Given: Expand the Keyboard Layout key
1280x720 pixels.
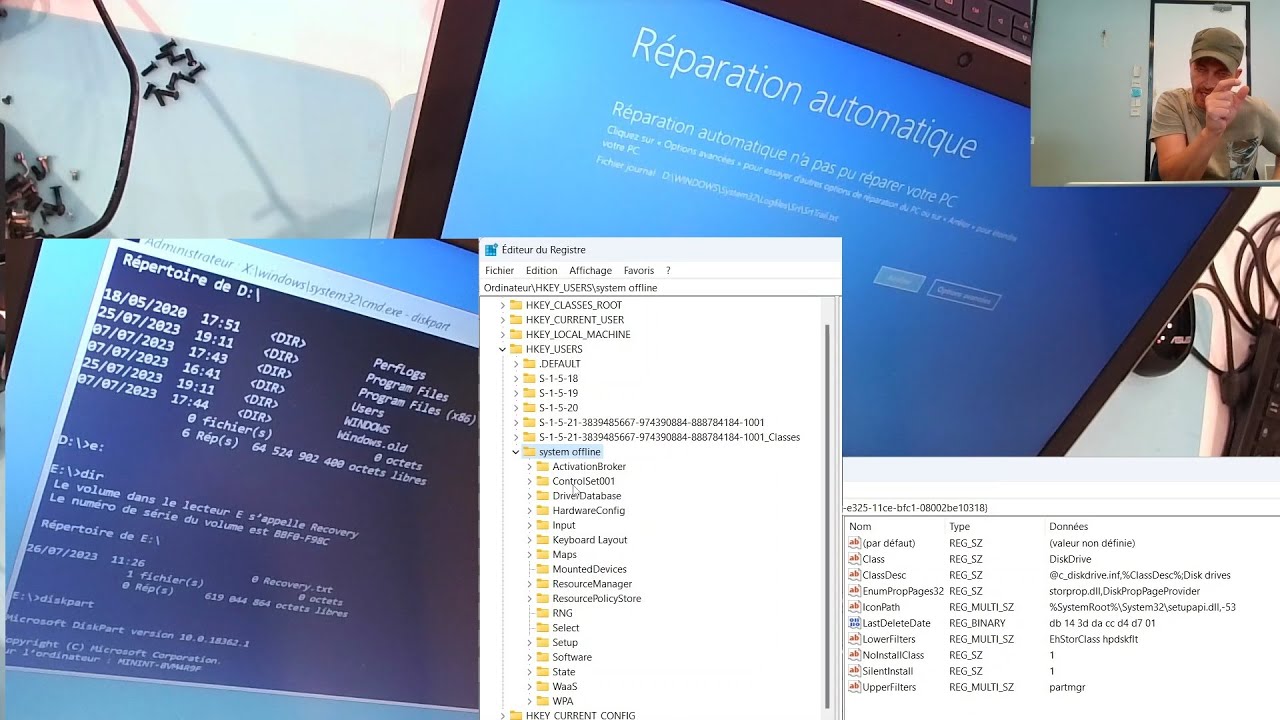Looking at the screenshot, I should click(x=530, y=540).
